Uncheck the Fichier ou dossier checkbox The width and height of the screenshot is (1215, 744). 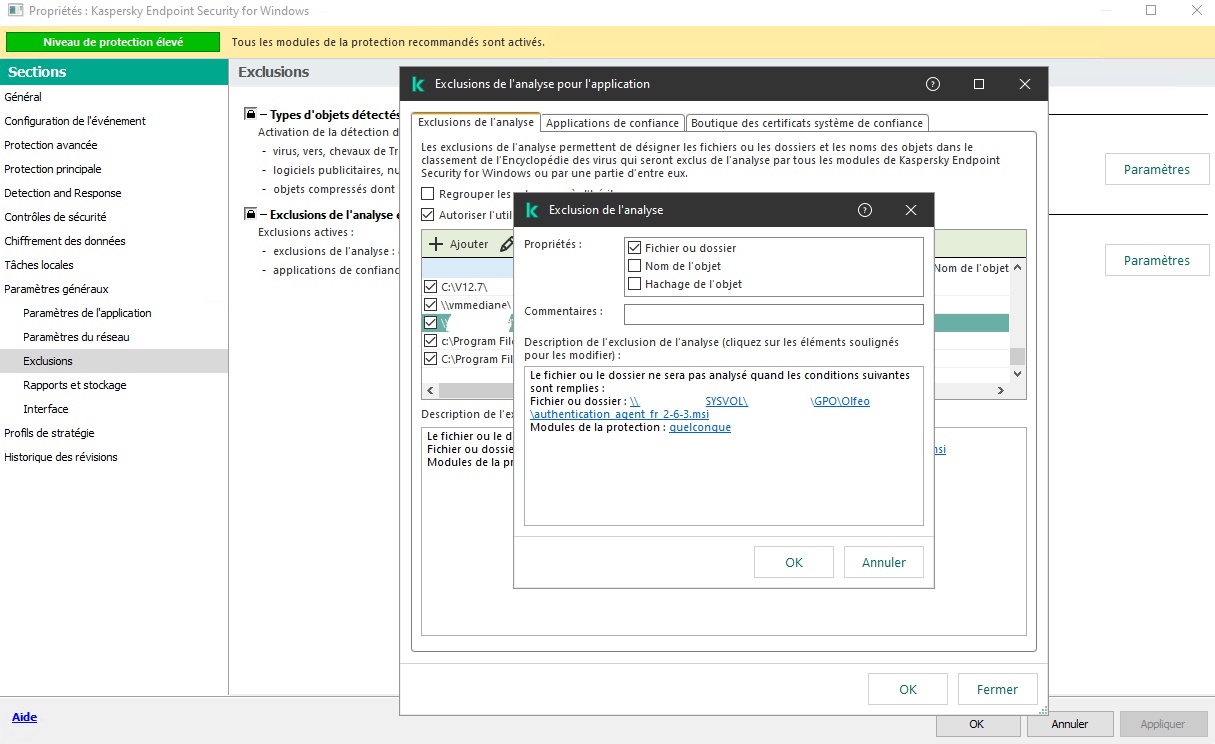633,248
